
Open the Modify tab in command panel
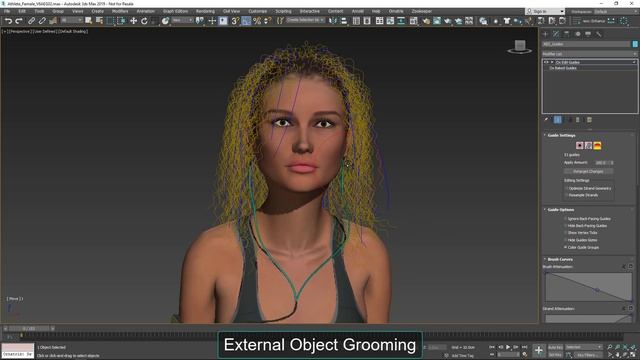(x=556, y=34)
